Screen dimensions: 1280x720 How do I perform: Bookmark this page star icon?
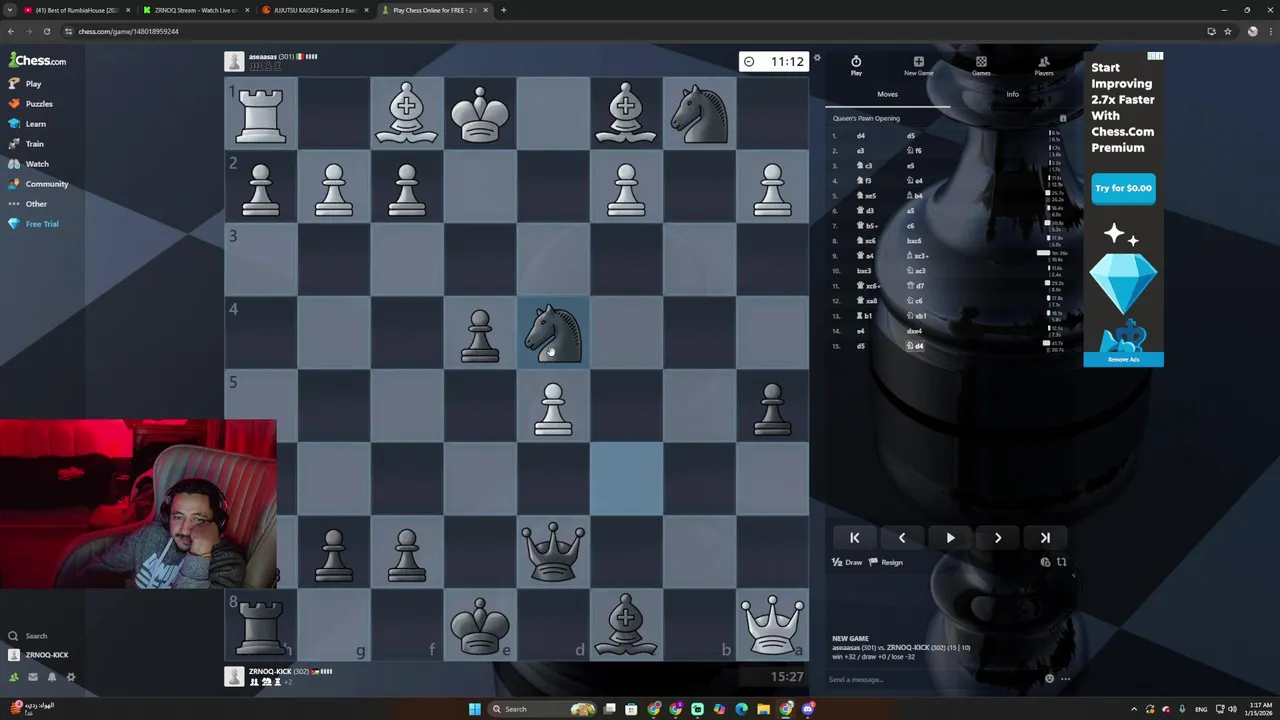tap(1228, 31)
